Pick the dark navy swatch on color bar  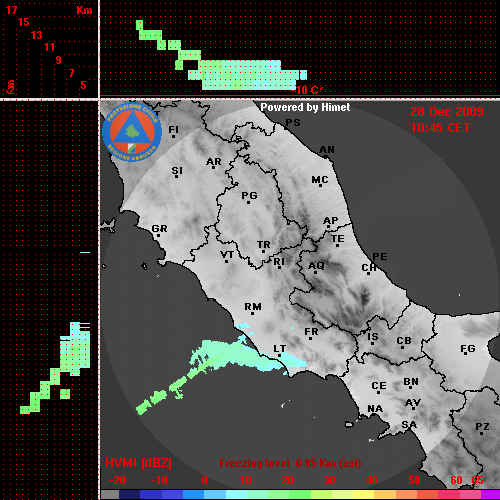(129, 495)
